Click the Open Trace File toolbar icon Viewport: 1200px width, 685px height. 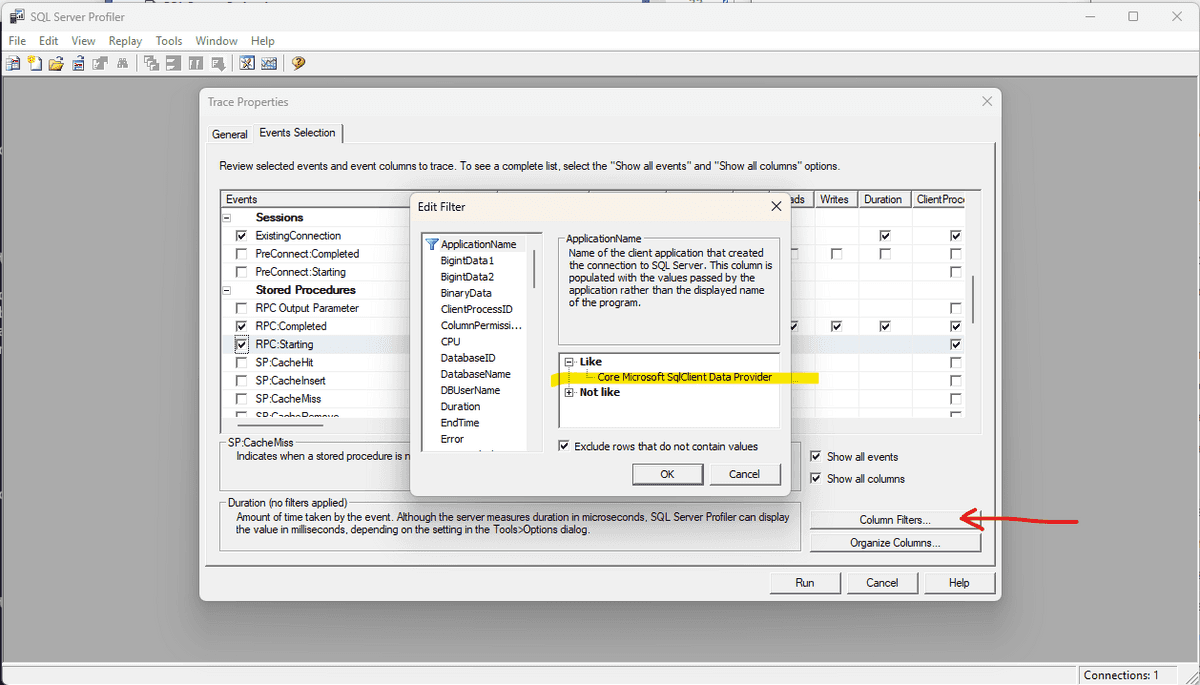(55, 63)
